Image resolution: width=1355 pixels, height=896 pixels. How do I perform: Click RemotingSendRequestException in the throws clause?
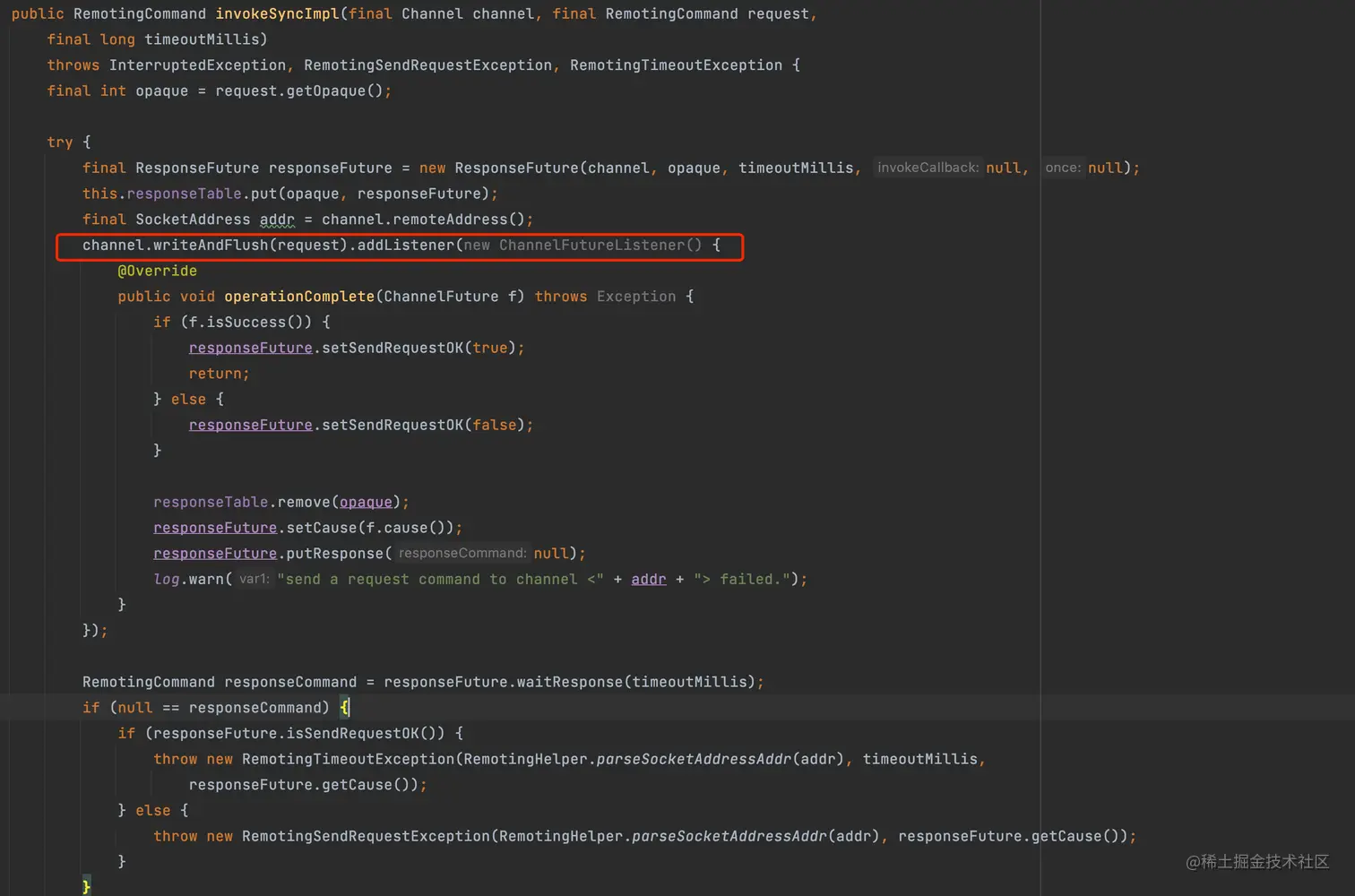point(427,65)
